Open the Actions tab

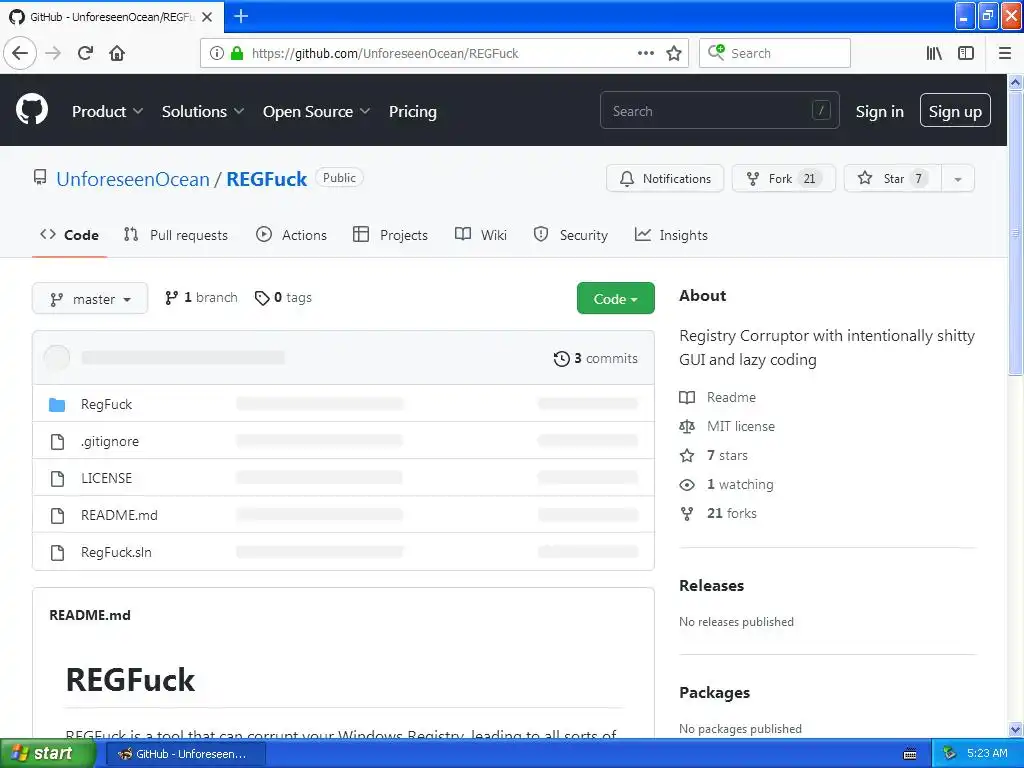(x=291, y=235)
